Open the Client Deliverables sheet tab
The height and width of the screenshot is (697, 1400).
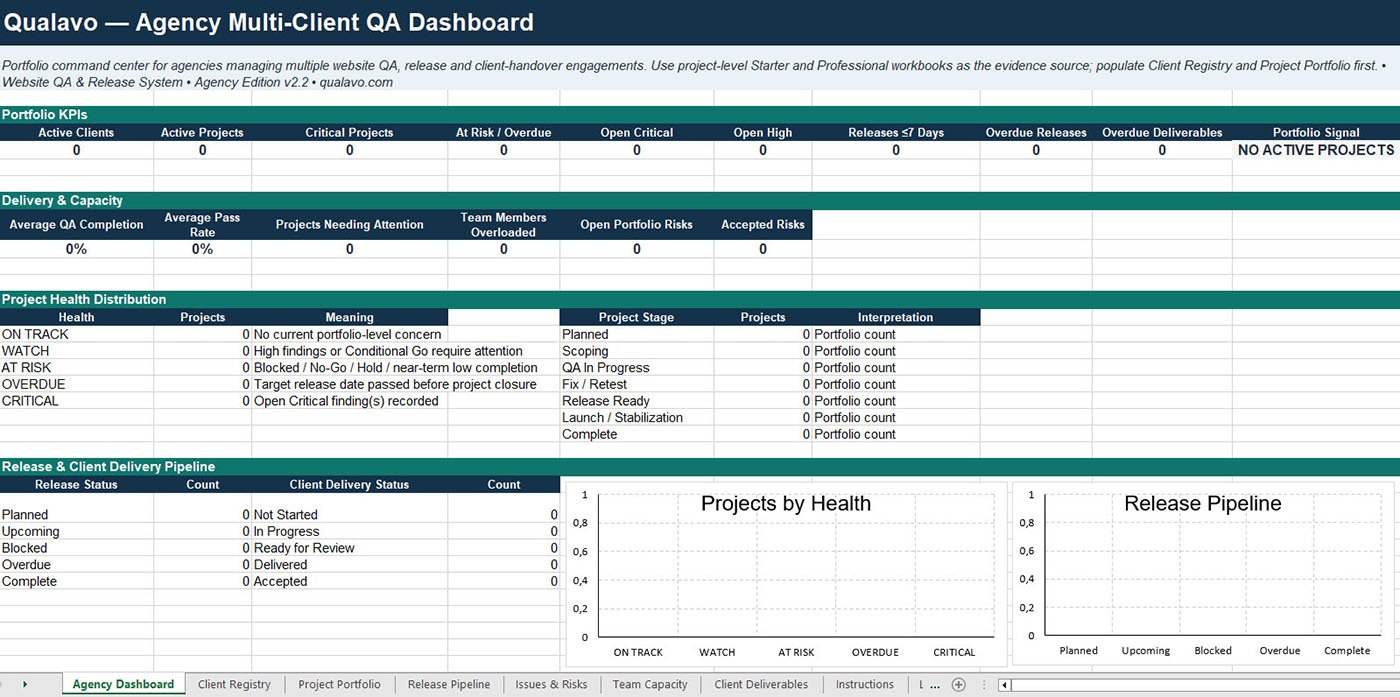click(761, 685)
